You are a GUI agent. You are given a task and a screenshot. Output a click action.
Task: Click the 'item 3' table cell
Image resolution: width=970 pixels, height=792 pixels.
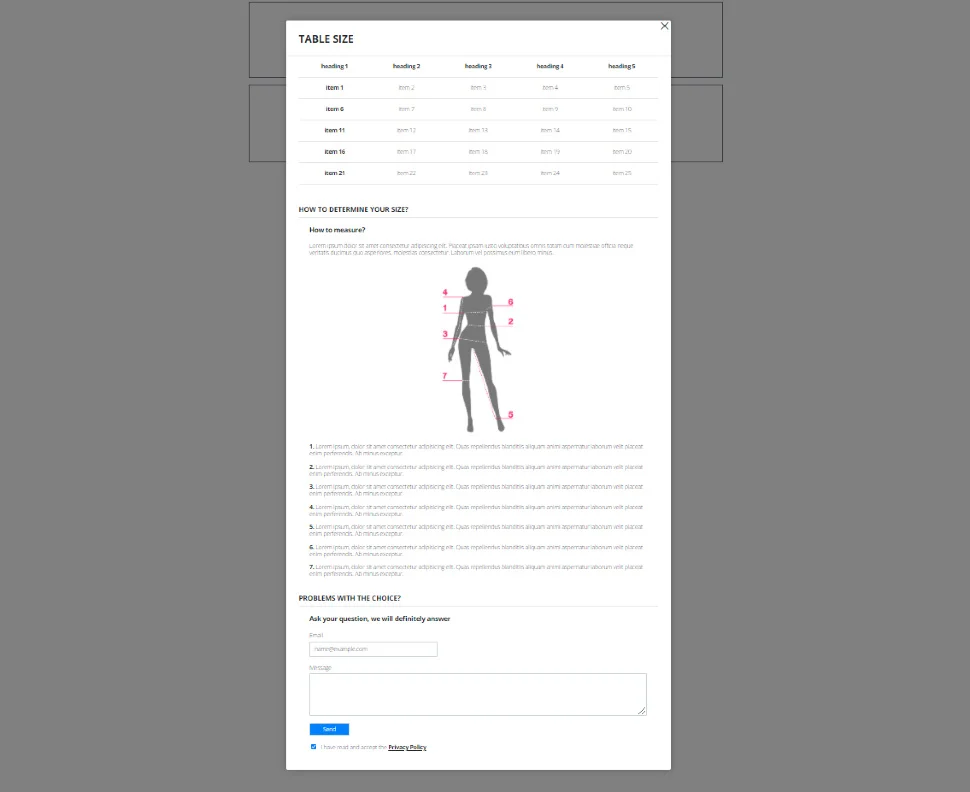pos(478,88)
